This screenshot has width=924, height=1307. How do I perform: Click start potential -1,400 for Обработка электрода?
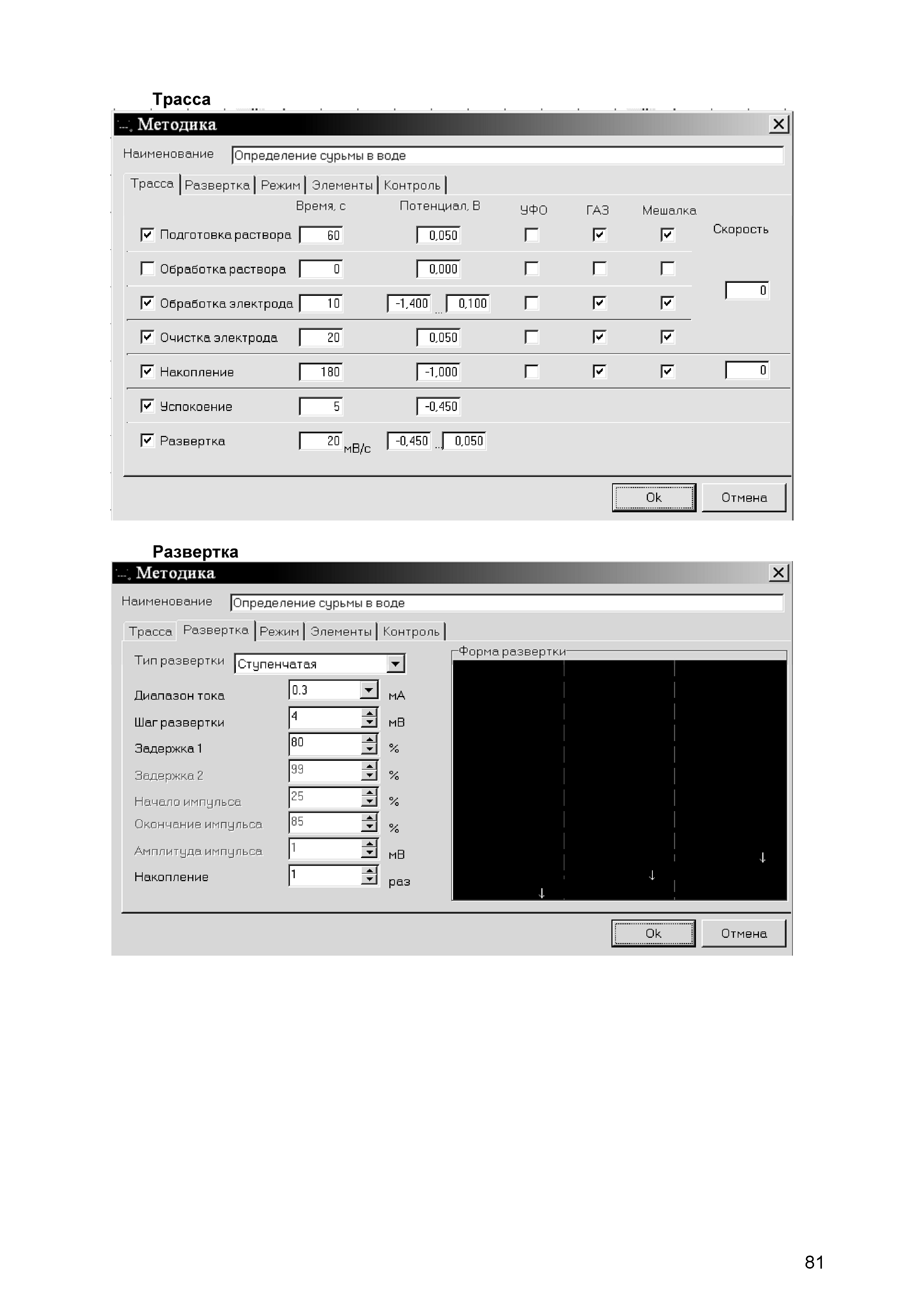pos(409,303)
